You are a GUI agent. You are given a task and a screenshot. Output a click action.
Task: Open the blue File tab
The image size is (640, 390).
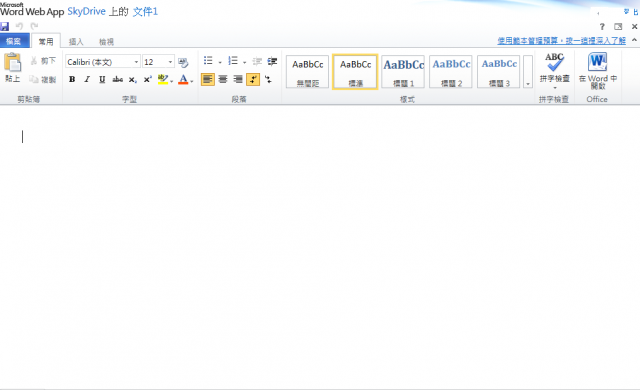point(14,41)
